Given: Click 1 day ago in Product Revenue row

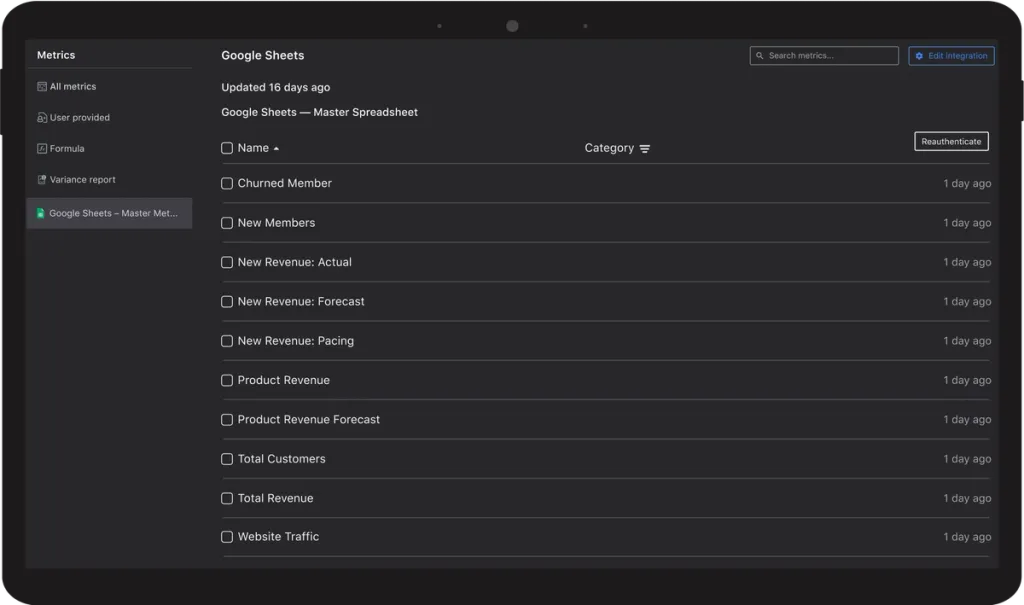Looking at the screenshot, I should [x=967, y=380].
